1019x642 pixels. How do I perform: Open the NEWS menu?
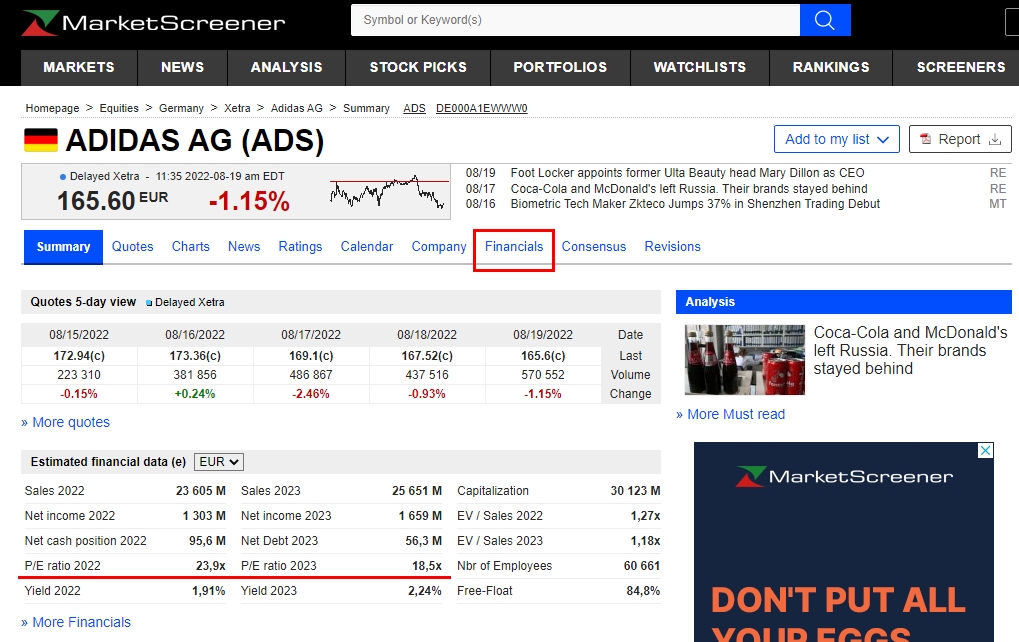click(183, 68)
